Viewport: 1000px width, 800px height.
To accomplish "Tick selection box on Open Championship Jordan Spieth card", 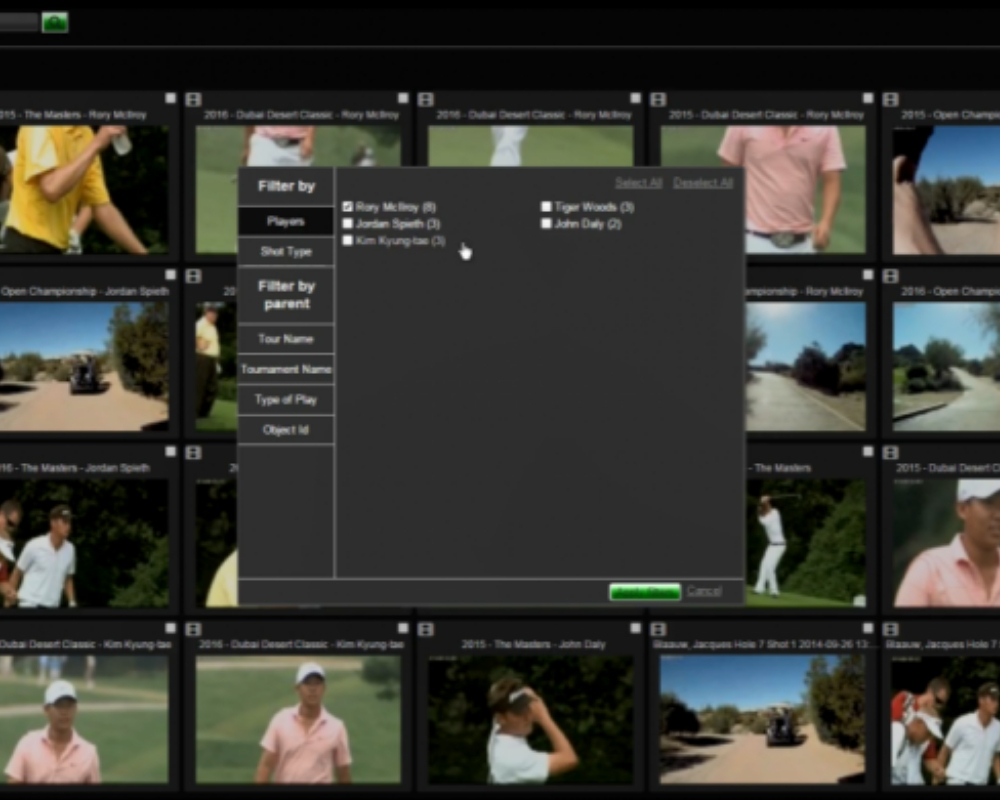I will coord(170,275).
